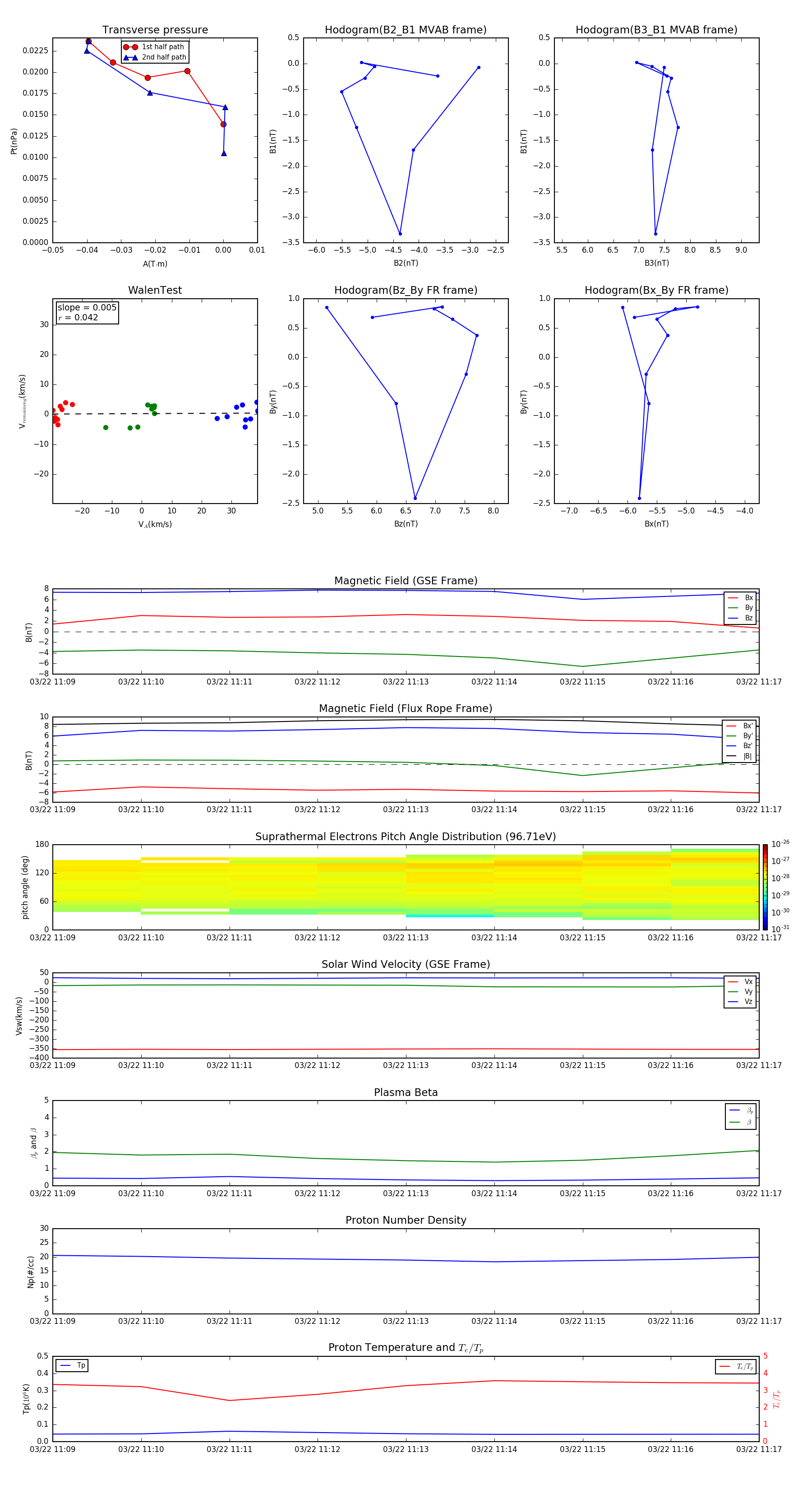Click the 'Solar Wind Velocity (GSE Frame)' title
Viewport: 812px width, 1489px height.
pyautogui.click(x=406, y=965)
